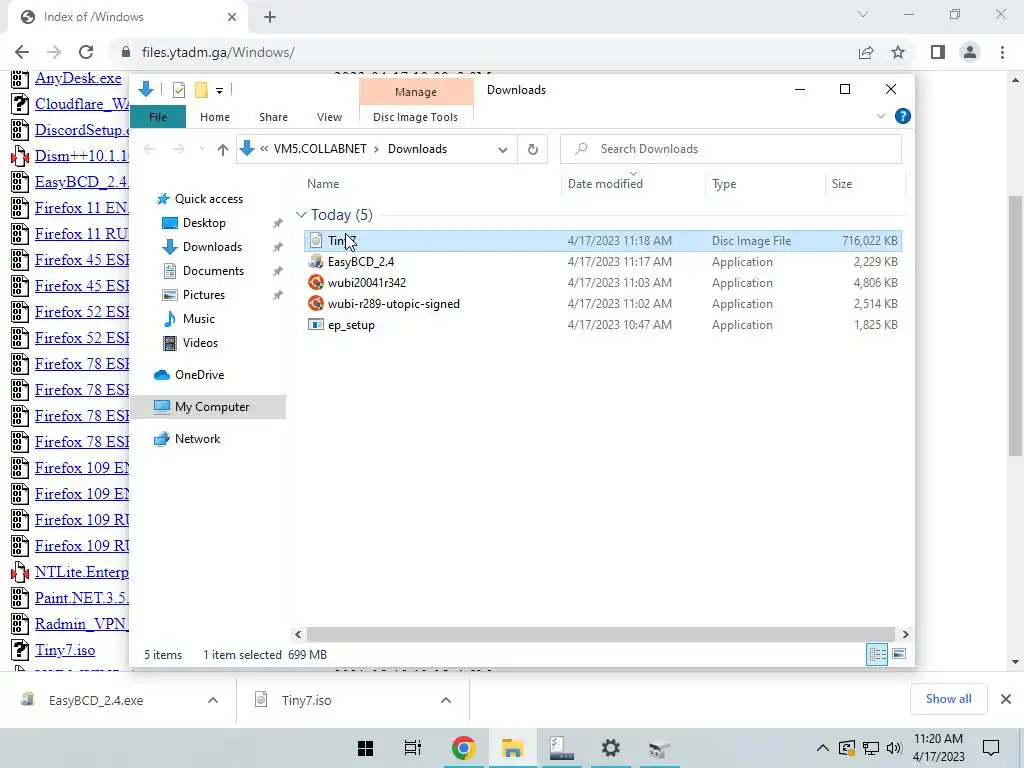The image size is (1024, 768).
Task: Open the Share ribbon tab
Action: tap(273, 117)
